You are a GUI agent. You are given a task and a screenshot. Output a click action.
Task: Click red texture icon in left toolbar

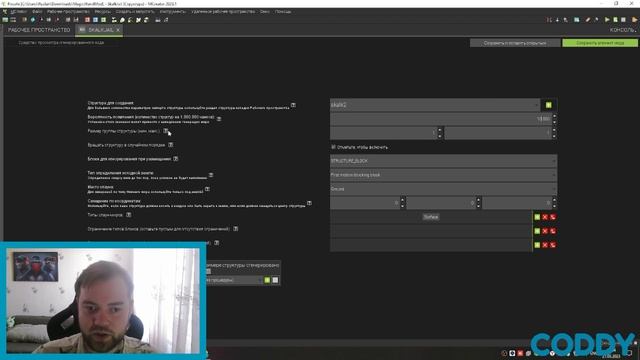click(87, 20)
